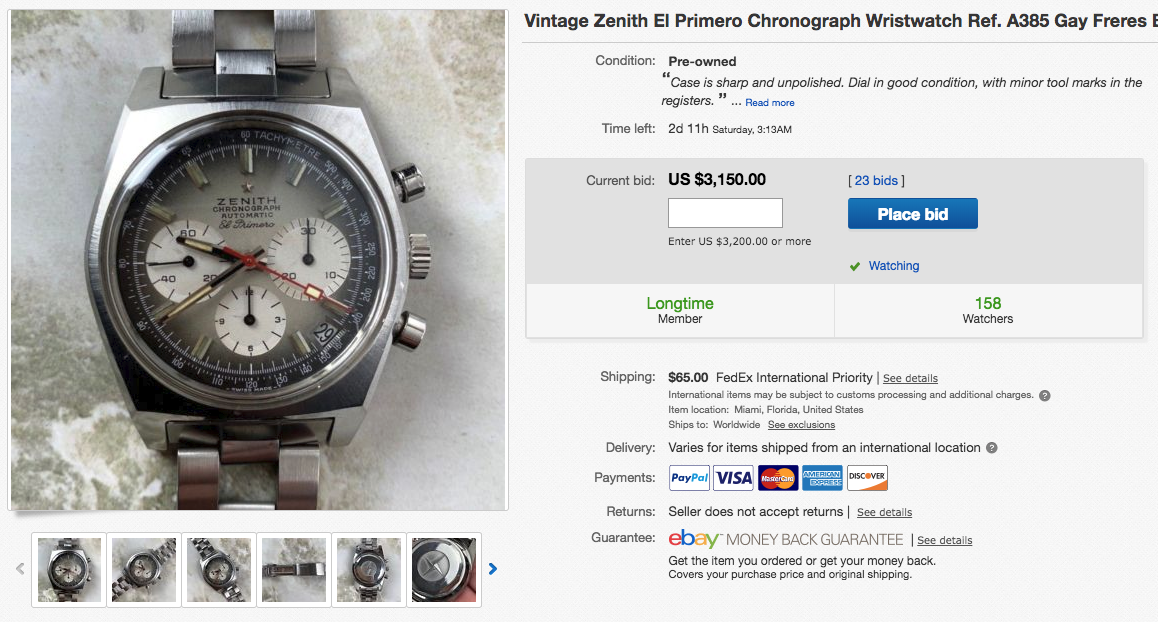Viewport: 1158px width, 622px height.
Task: Go to next thumbnails with right arrow
Action: point(492,569)
